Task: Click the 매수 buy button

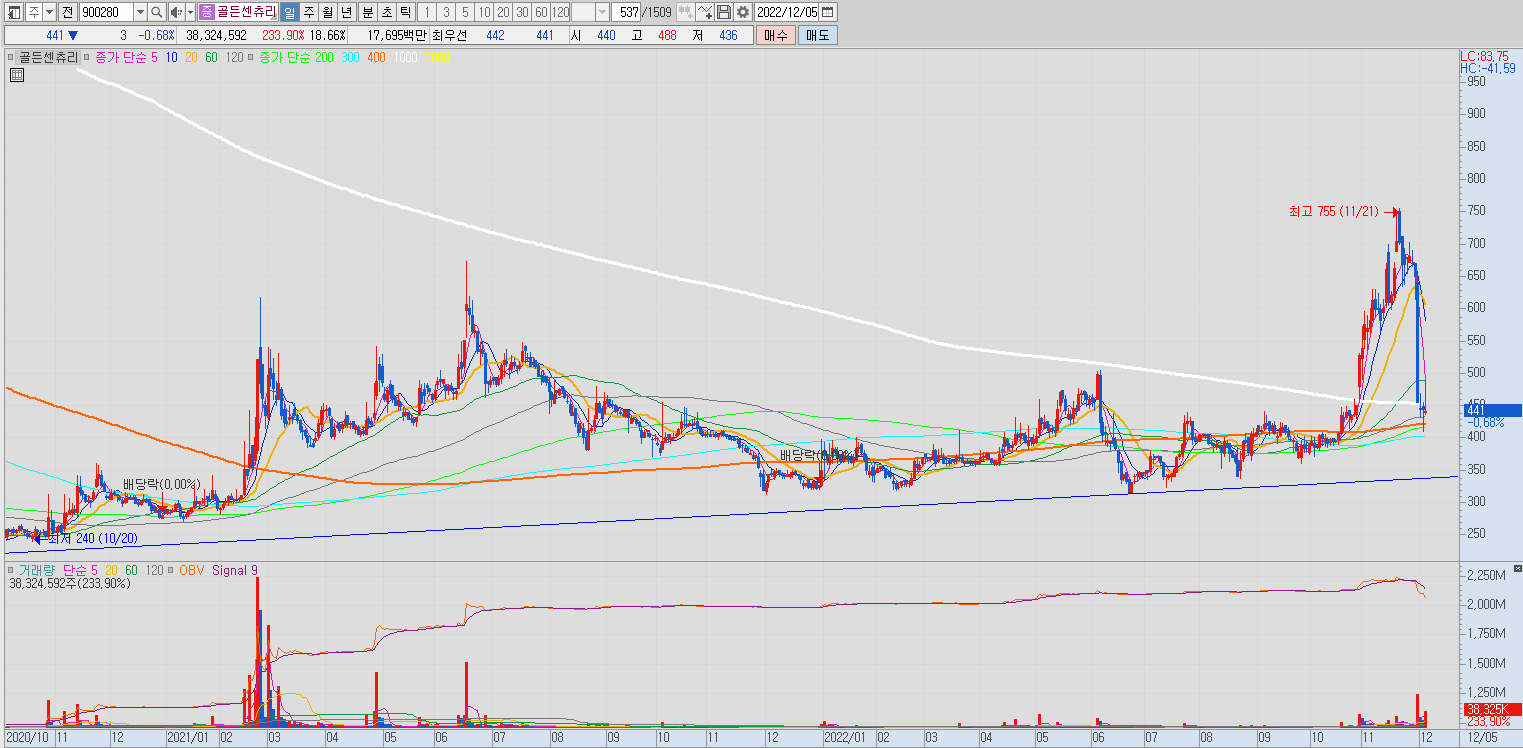Action: 776,35
